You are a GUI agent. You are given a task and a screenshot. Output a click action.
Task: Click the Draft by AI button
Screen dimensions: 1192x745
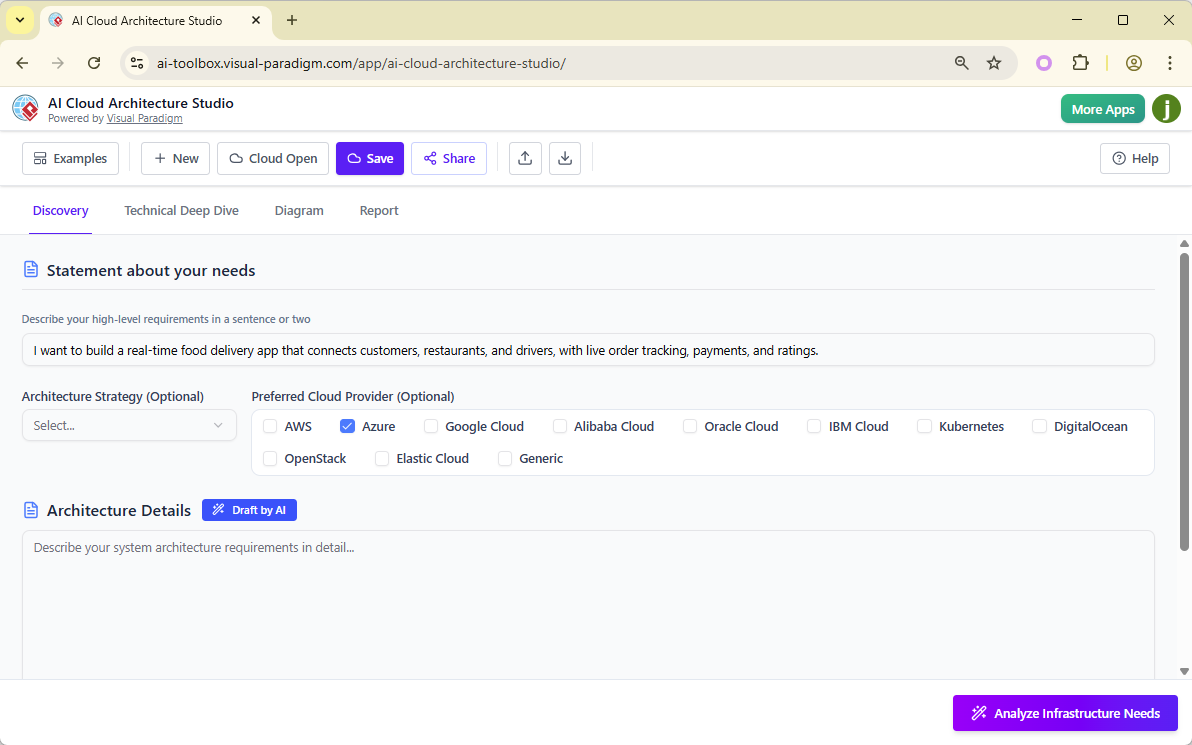pos(249,510)
